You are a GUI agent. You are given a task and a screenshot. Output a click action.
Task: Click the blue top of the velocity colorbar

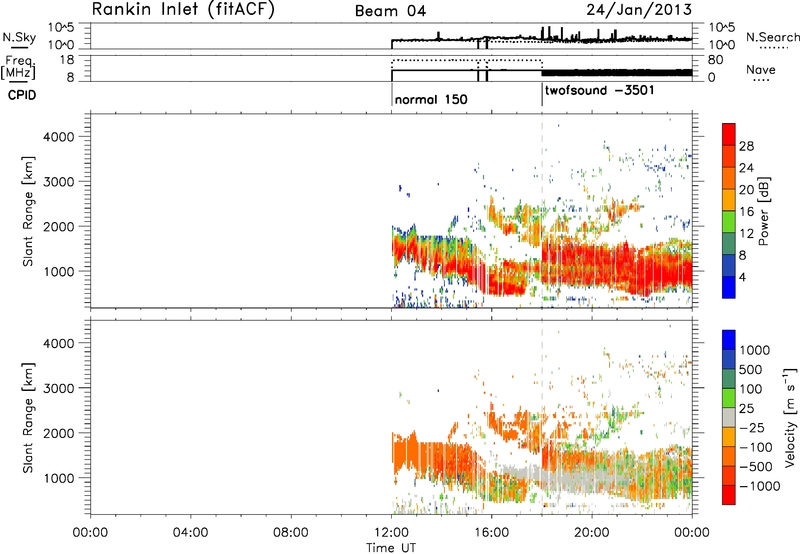pyautogui.click(x=729, y=340)
